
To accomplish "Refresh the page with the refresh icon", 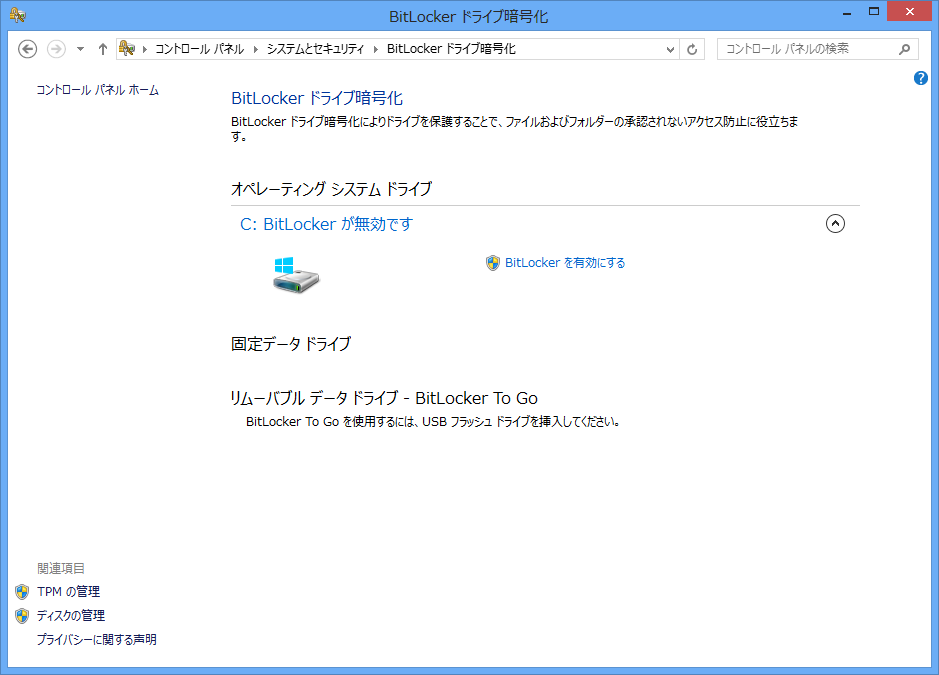I will click(x=692, y=50).
